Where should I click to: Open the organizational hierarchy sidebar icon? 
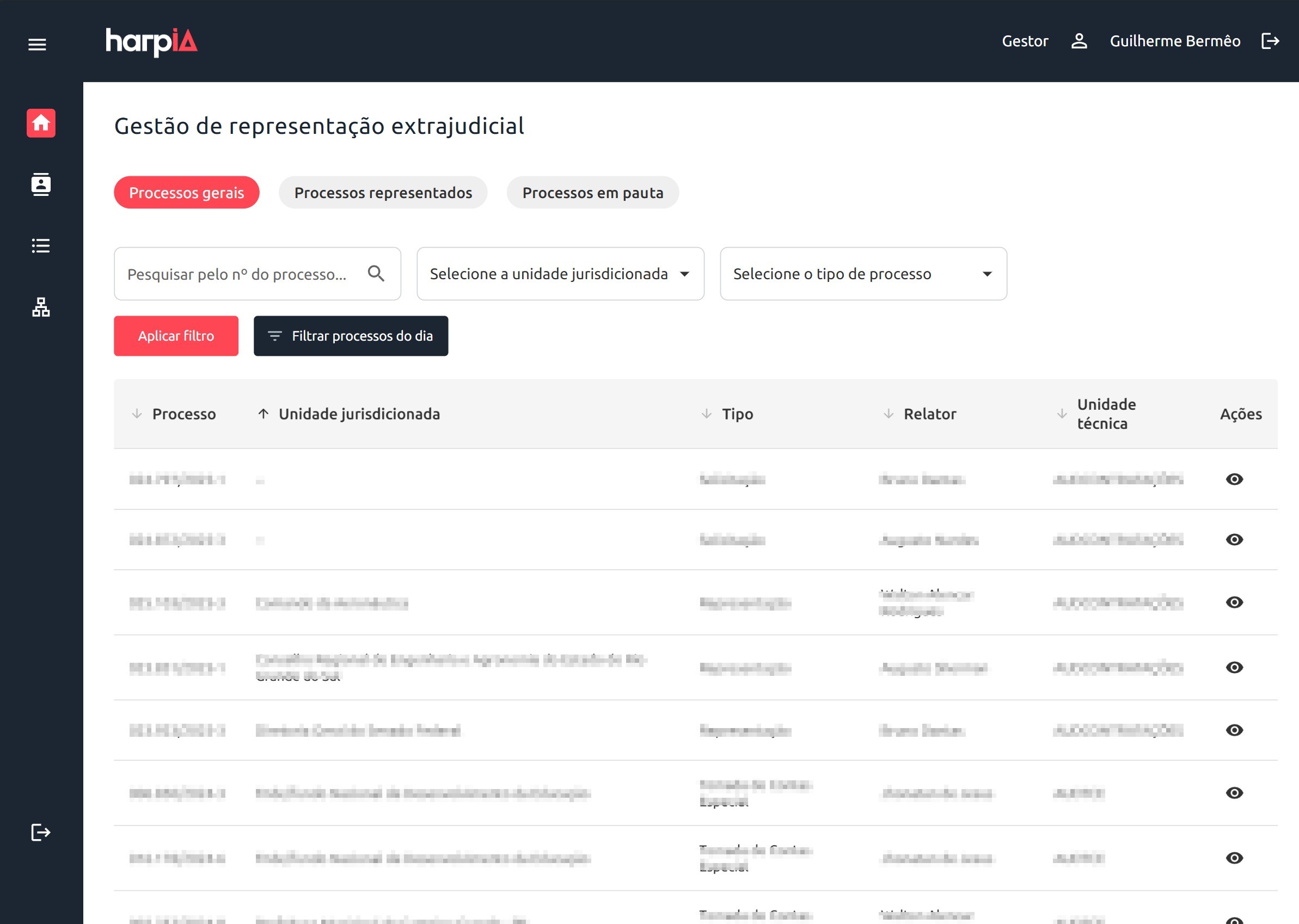40,308
